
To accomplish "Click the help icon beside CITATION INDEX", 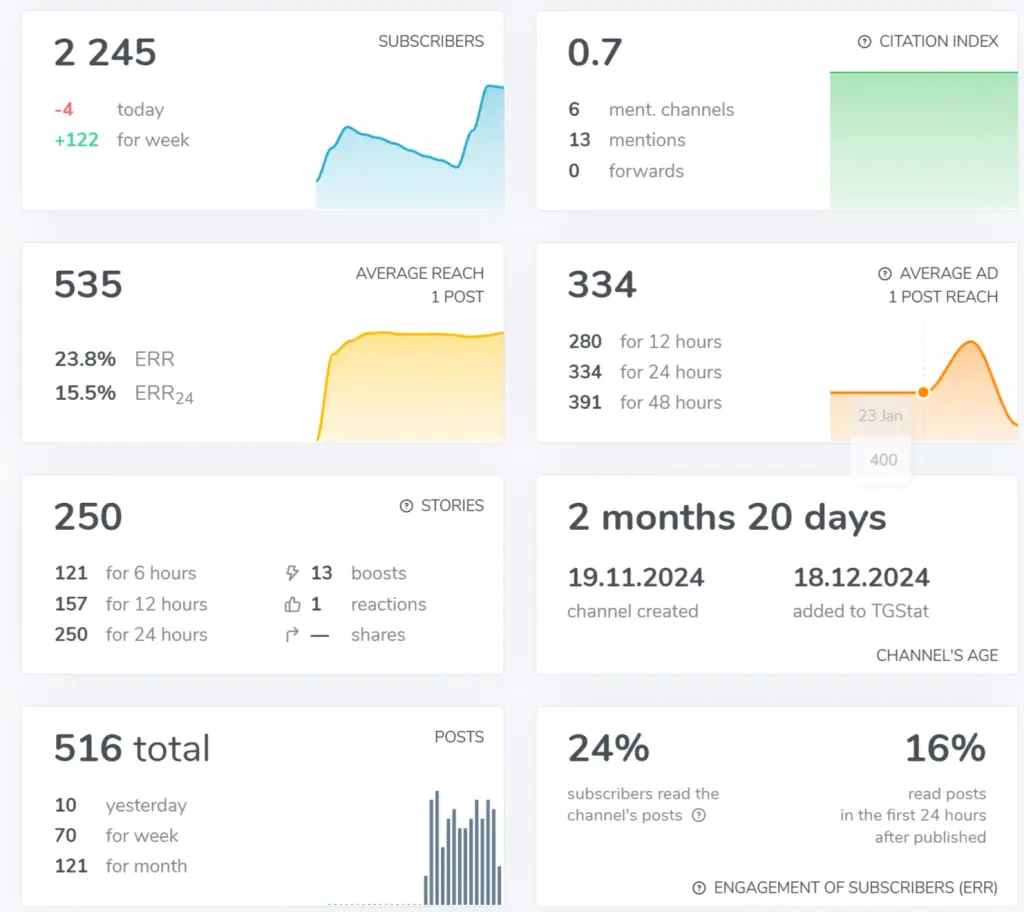I will click(864, 42).
